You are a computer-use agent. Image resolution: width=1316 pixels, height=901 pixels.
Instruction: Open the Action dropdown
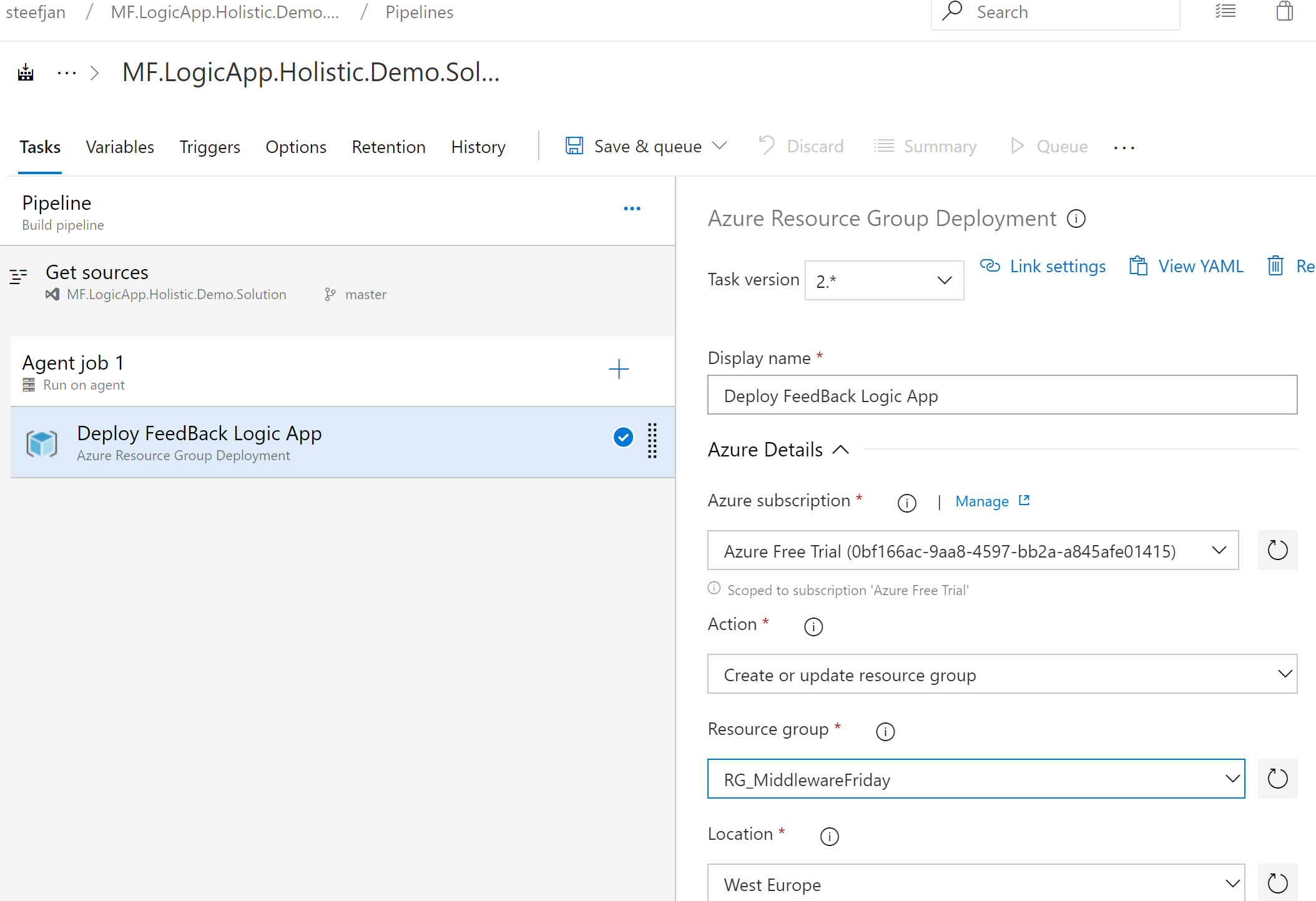click(x=1002, y=674)
